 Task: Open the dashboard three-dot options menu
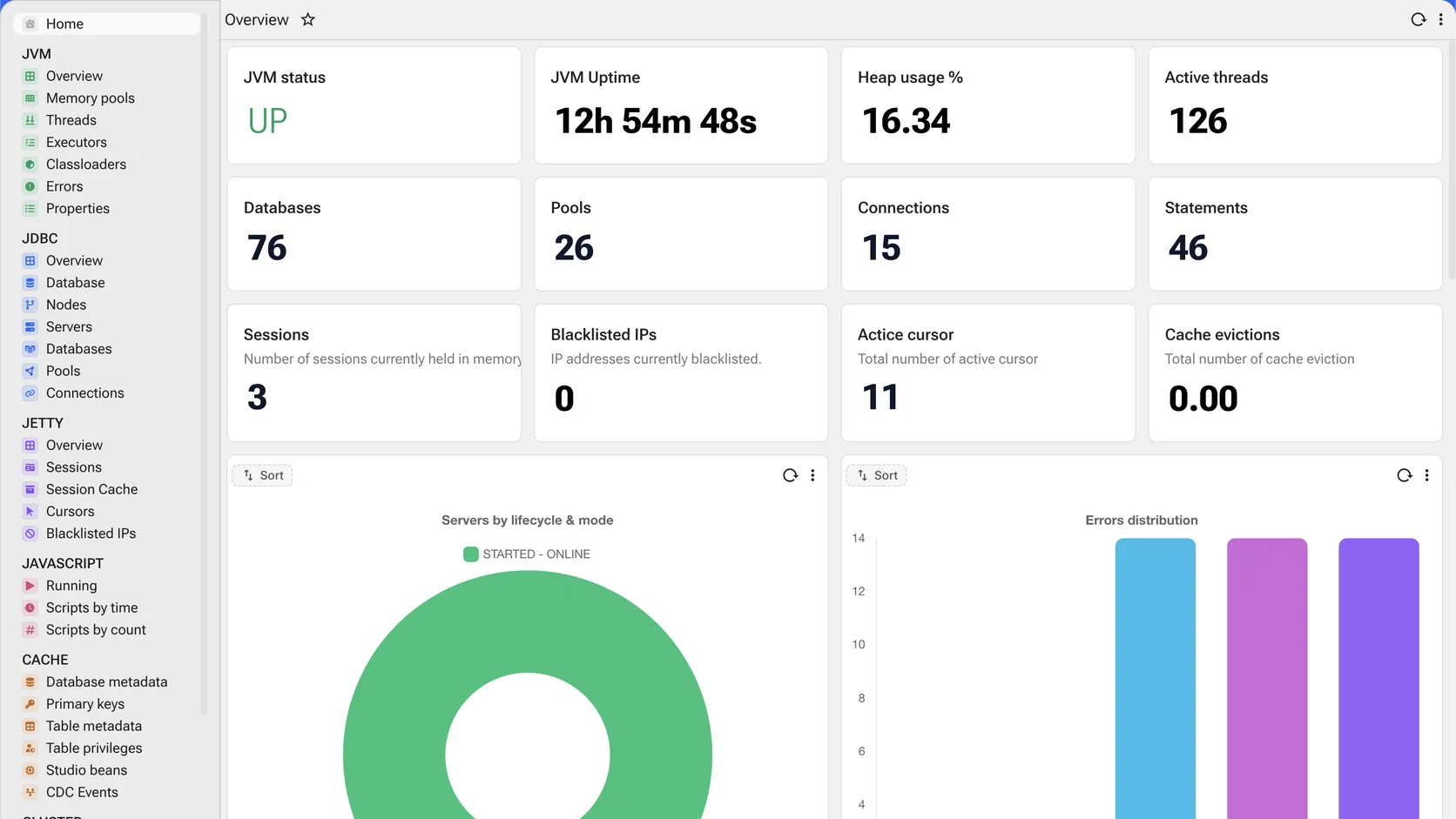tap(1440, 19)
